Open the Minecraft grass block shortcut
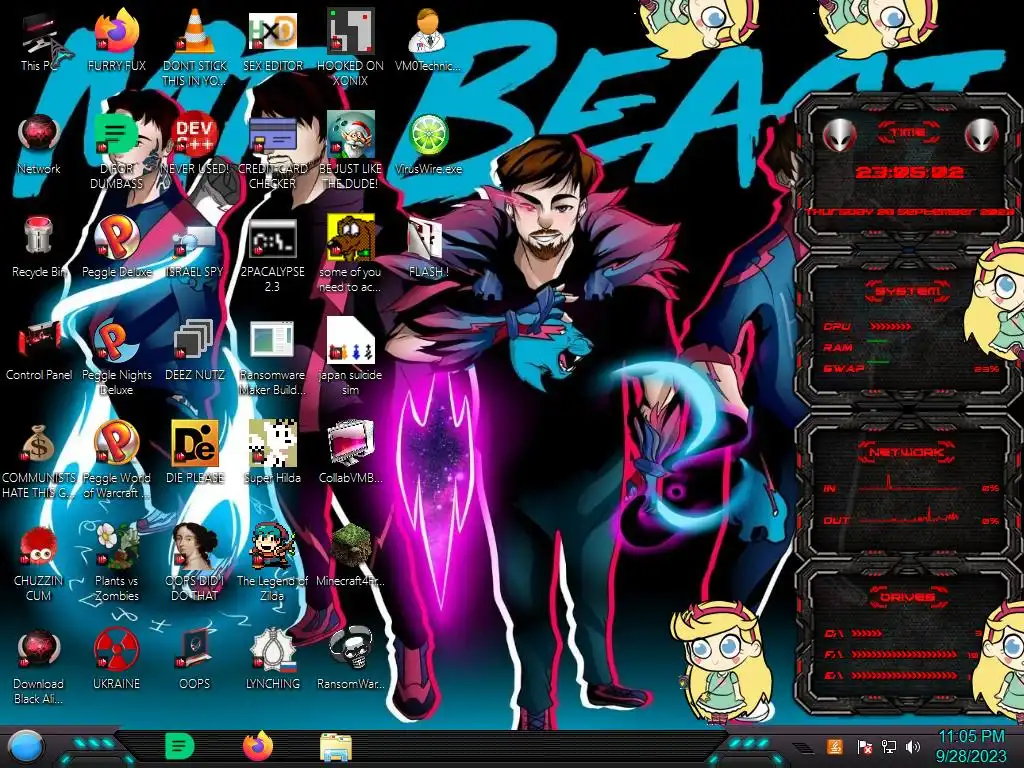 click(x=350, y=555)
